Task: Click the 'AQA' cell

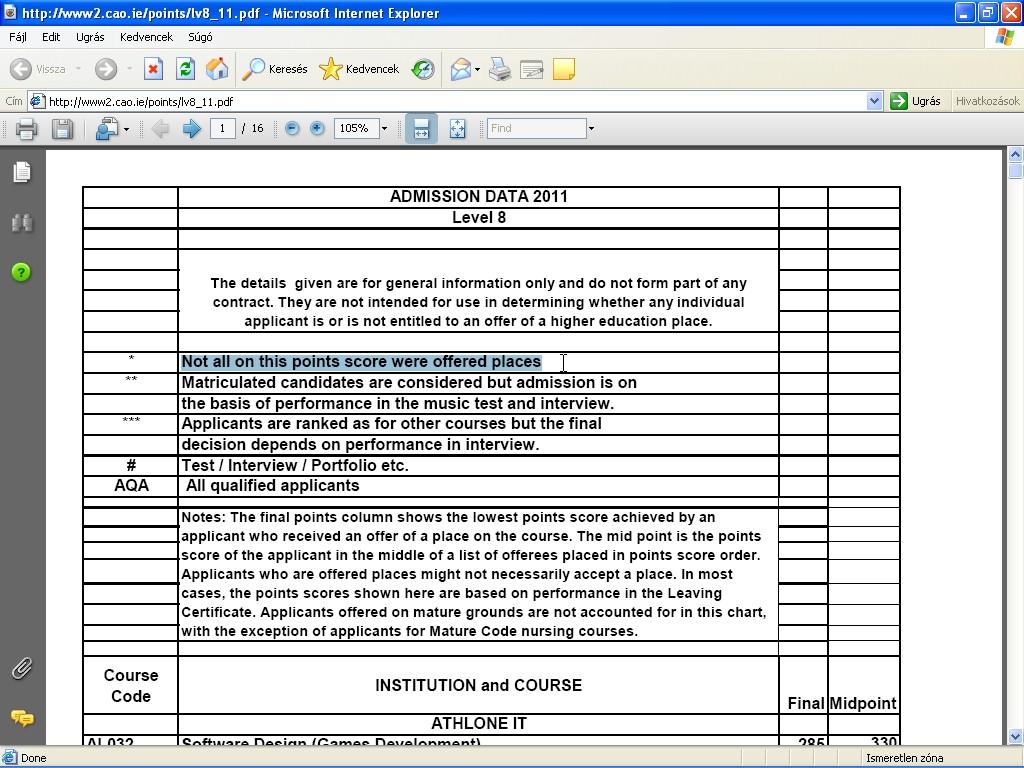Action: (131, 486)
